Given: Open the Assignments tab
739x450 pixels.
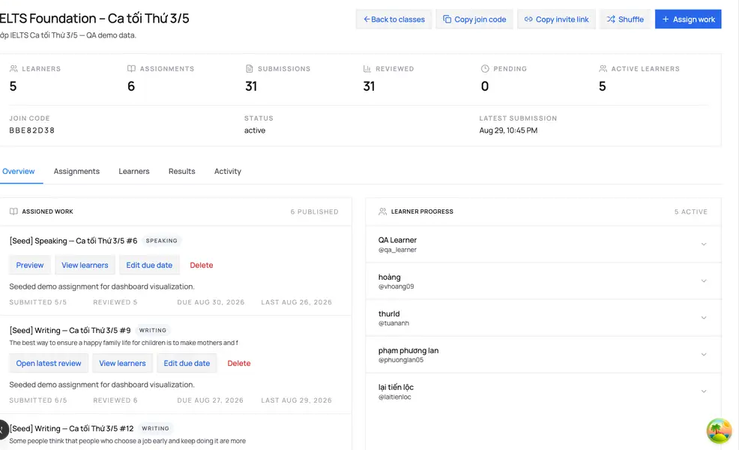Looking at the screenshot, I should click(x=76, y=171).
